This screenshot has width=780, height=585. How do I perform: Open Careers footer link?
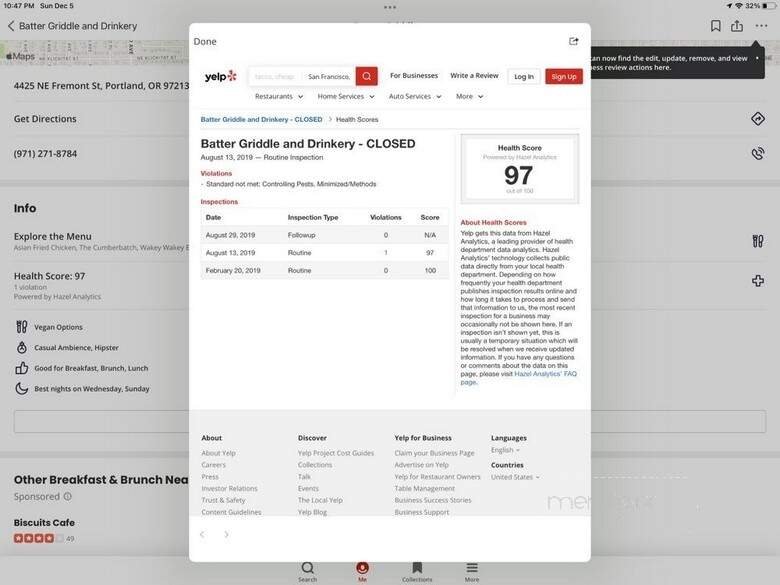[213, 465]
